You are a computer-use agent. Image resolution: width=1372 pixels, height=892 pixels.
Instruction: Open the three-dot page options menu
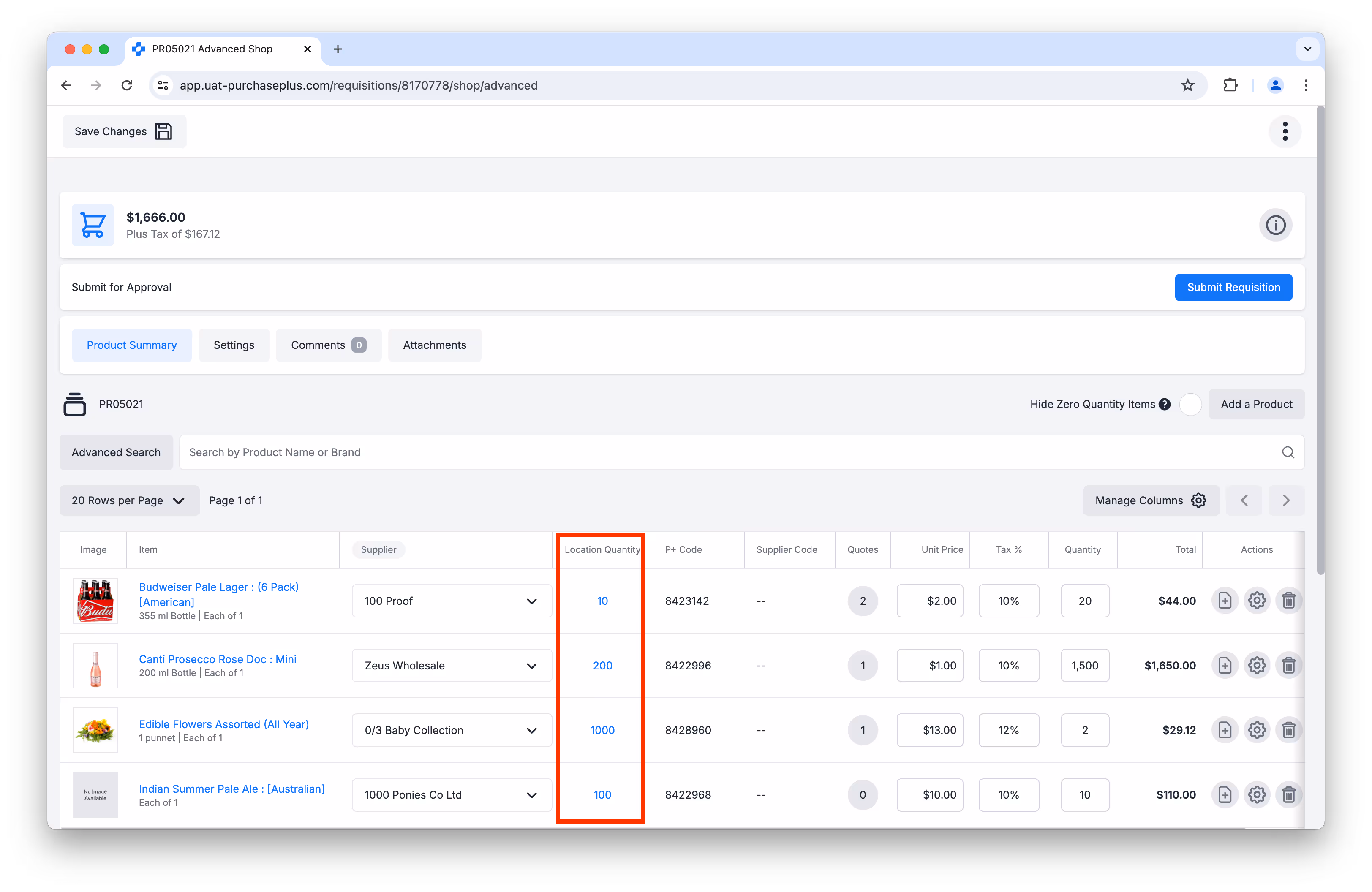tap(1285, 131)
